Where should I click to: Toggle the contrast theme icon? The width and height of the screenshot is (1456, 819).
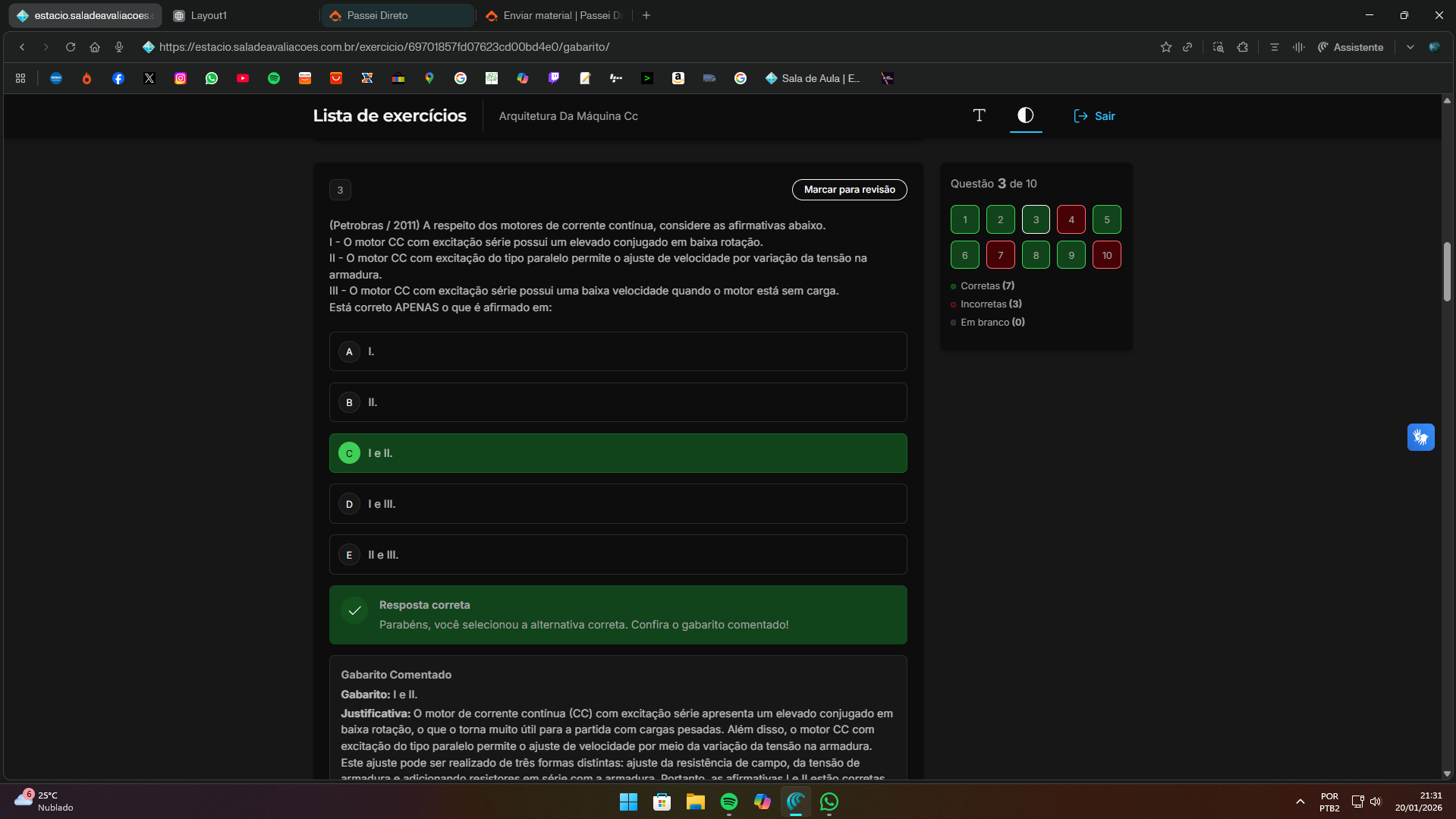pos(1025,115)
